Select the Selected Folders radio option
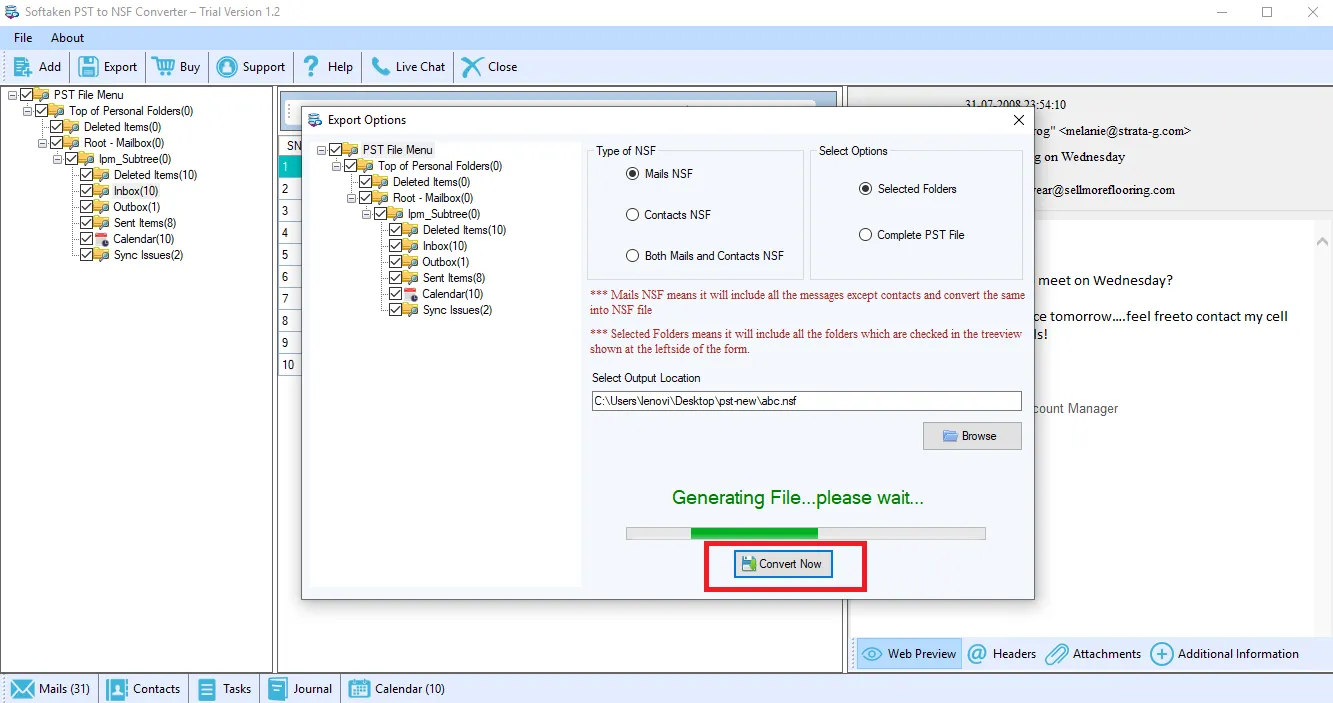Image resolution: width=1333 pixels, height=703 pixels. (x=865, y=189)
